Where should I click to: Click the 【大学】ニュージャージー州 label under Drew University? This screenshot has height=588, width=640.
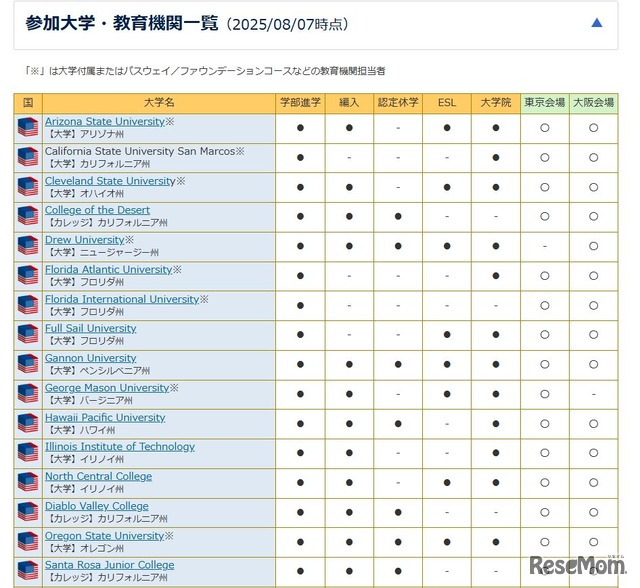tap(102, 253)
